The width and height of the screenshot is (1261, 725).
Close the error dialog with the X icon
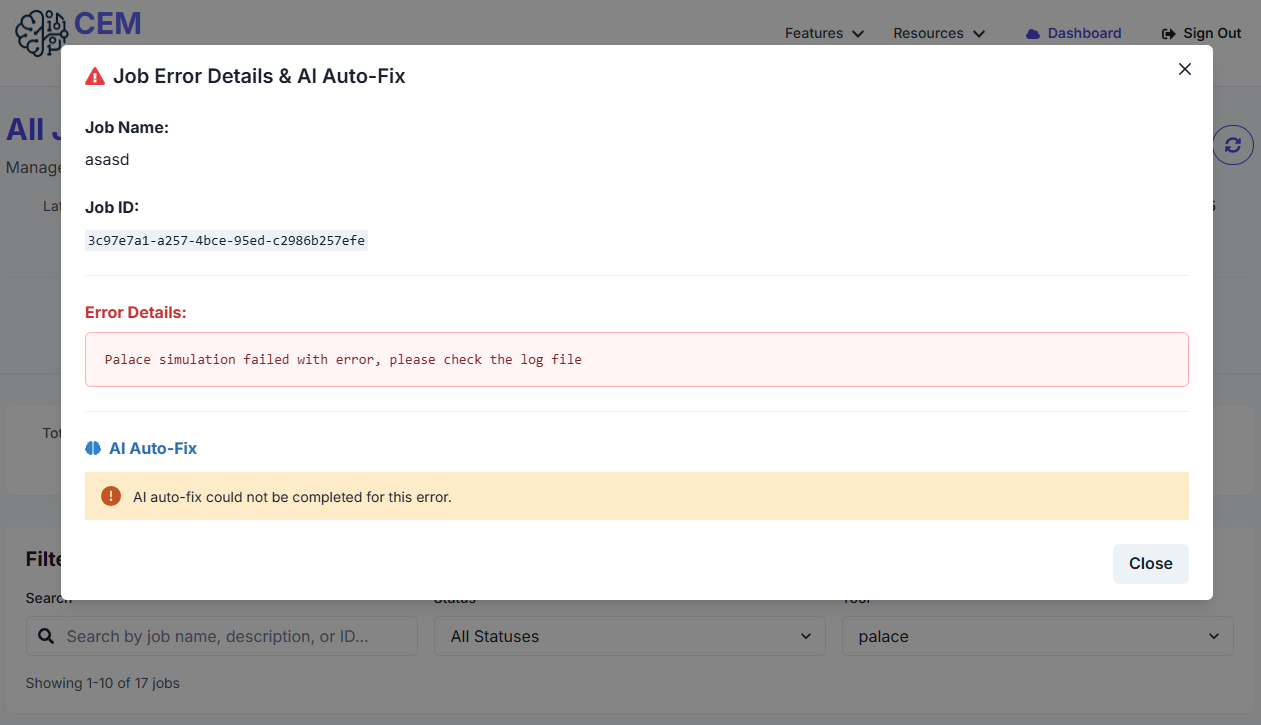coord(1185,69)
